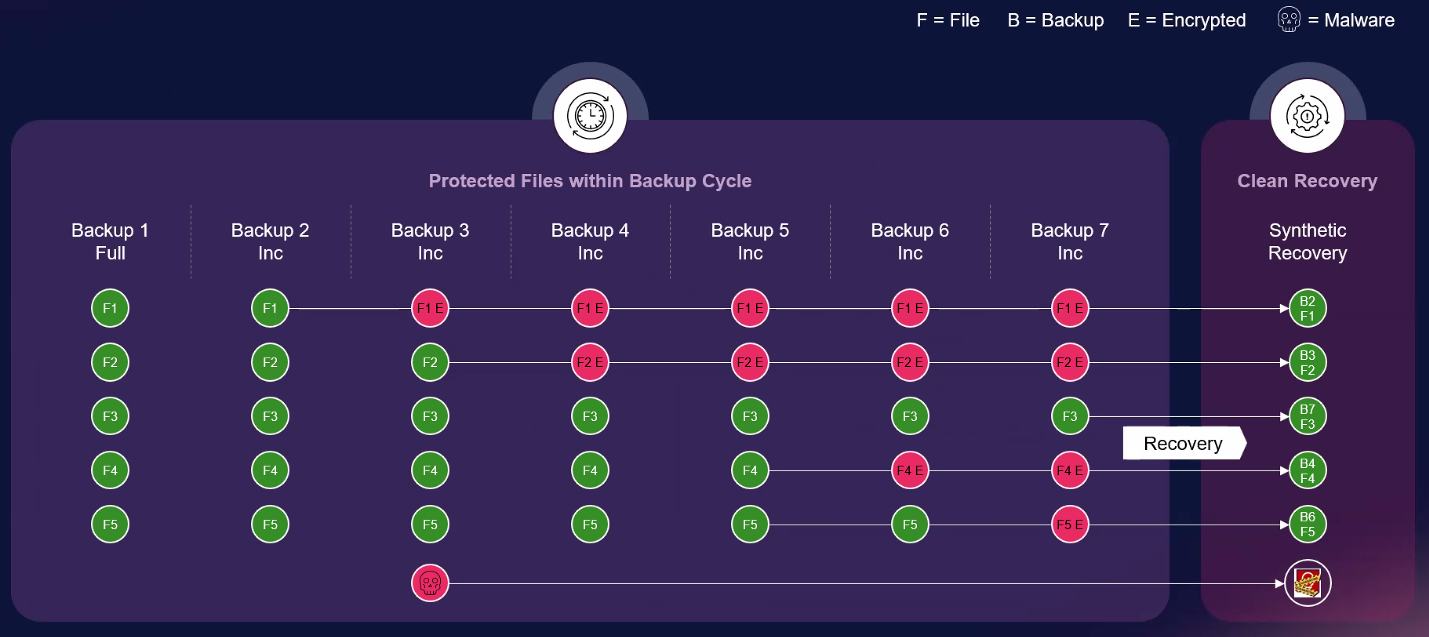Click the E = Encrypted legend entry
Screen dimensions: 1429x637
coord(1187,20)
